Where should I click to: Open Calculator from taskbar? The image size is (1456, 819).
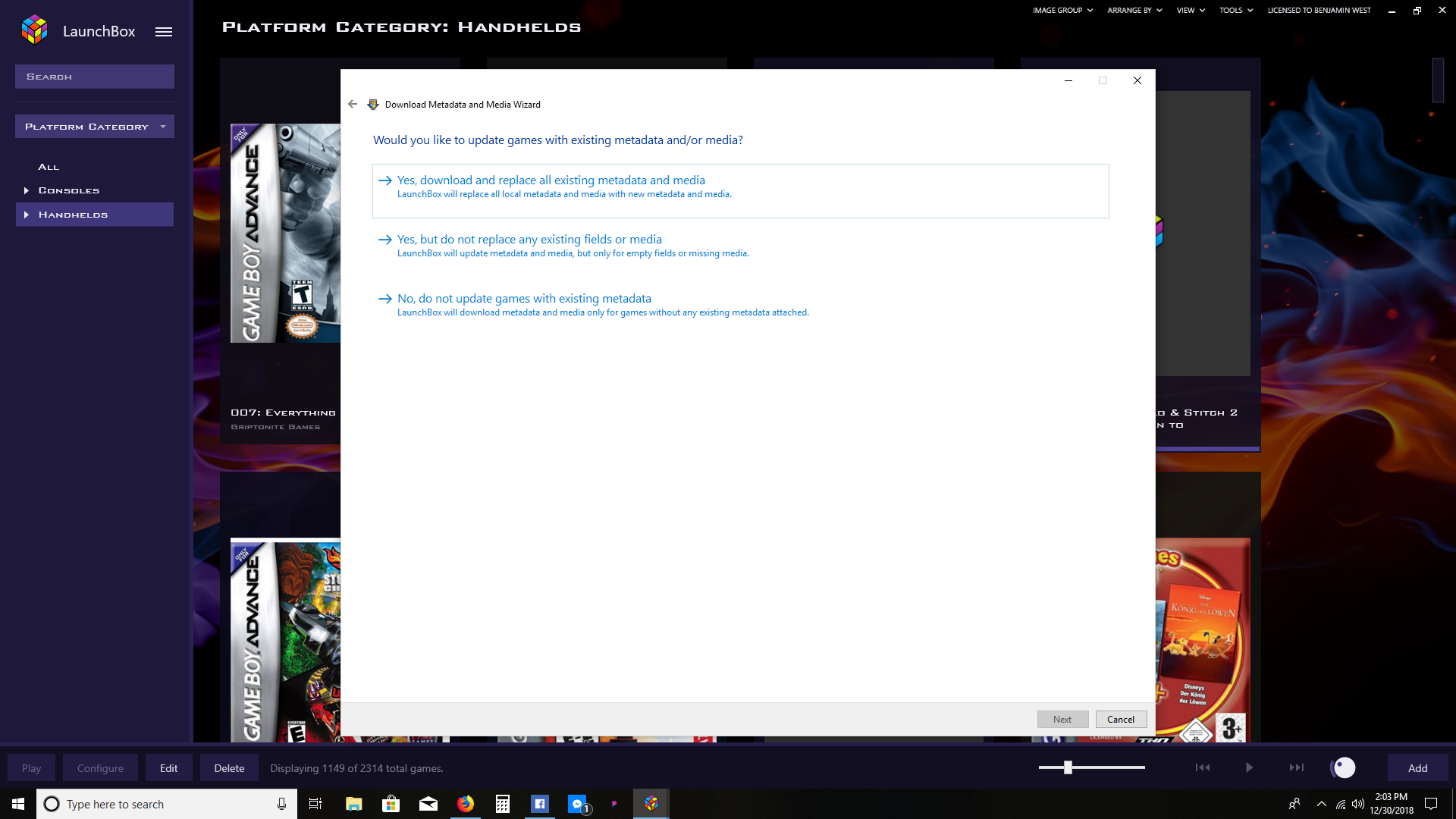503,804
